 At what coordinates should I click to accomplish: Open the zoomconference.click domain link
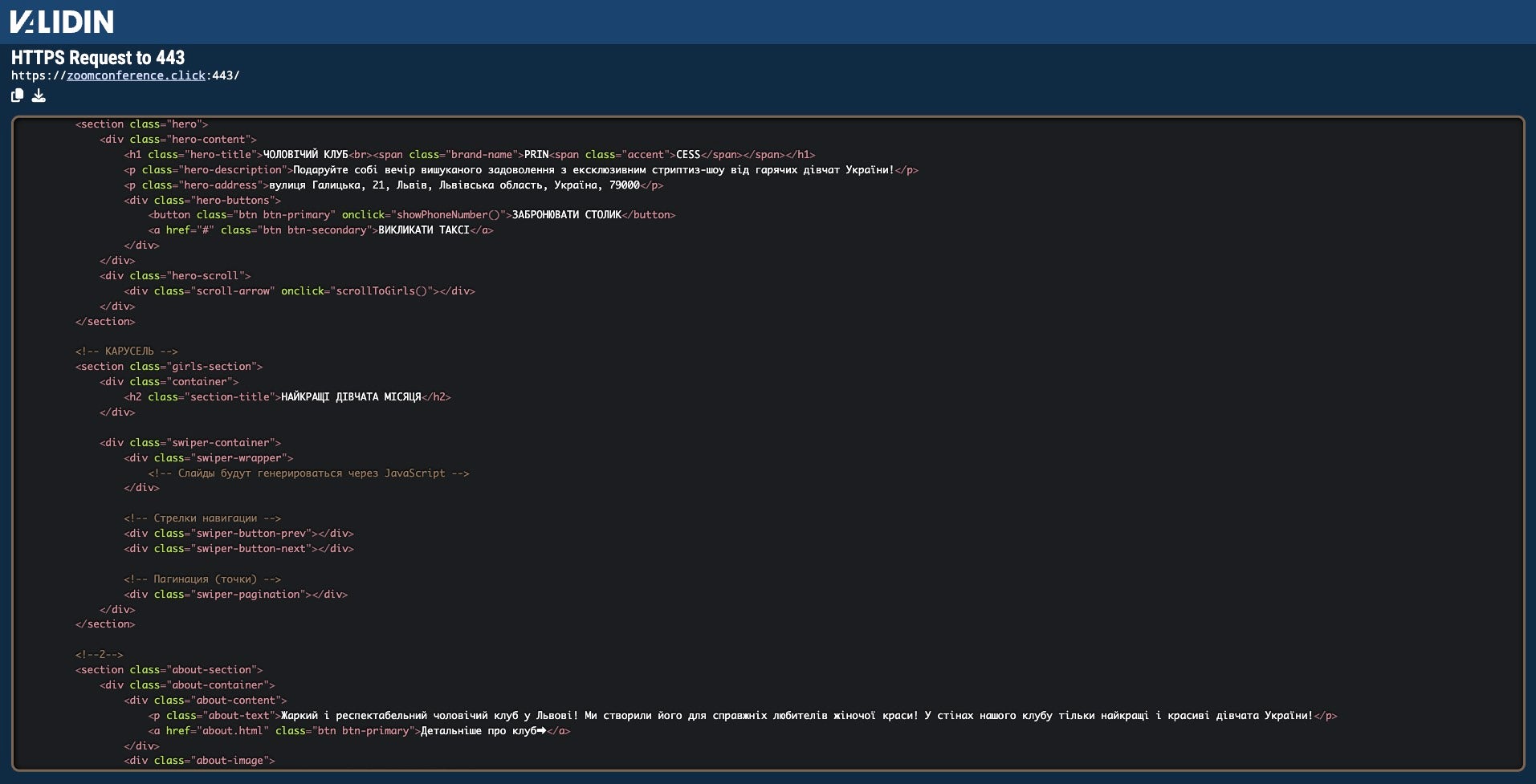point(136,75)
